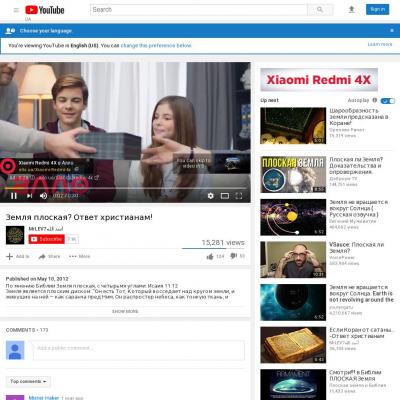Viewport: 400px width, 400px height.
Task: Open 'Плоская ли Земля? Доказательства' title link
Action: [x=356, y=166]
